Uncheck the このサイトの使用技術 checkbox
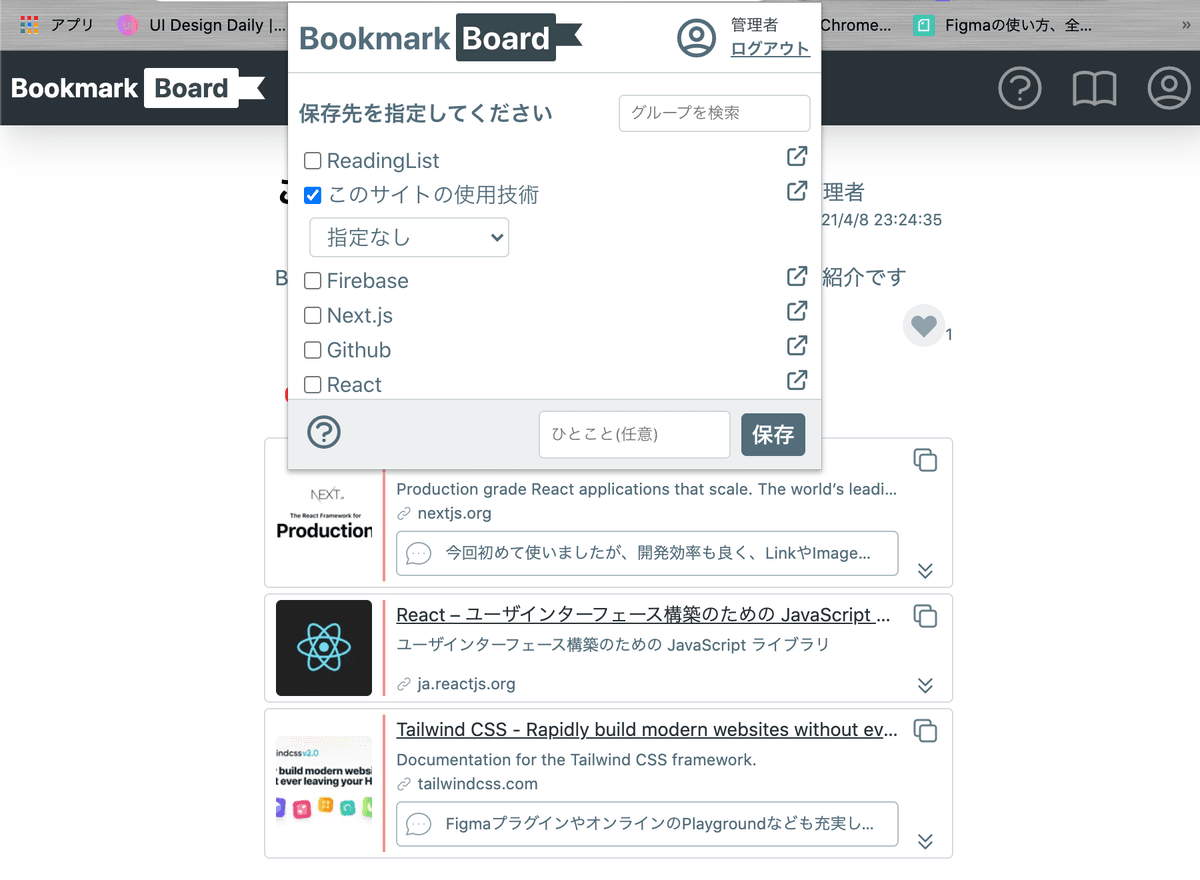The height and width of the screenshot is (880, 1200). pyautogui.click(x=312, y=195)
